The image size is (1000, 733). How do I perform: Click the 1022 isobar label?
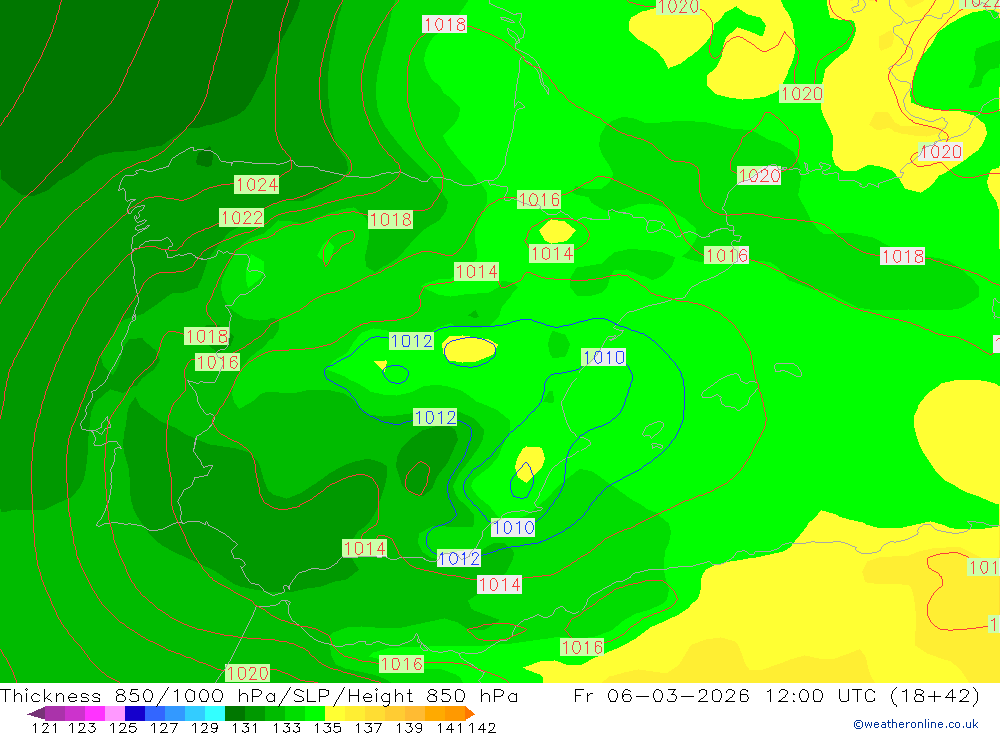242,218
